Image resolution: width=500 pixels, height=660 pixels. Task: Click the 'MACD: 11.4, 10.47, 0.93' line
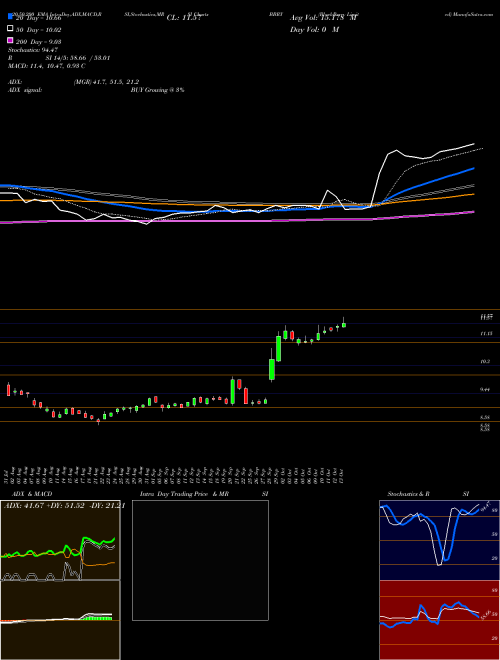(x=47, y=66)
